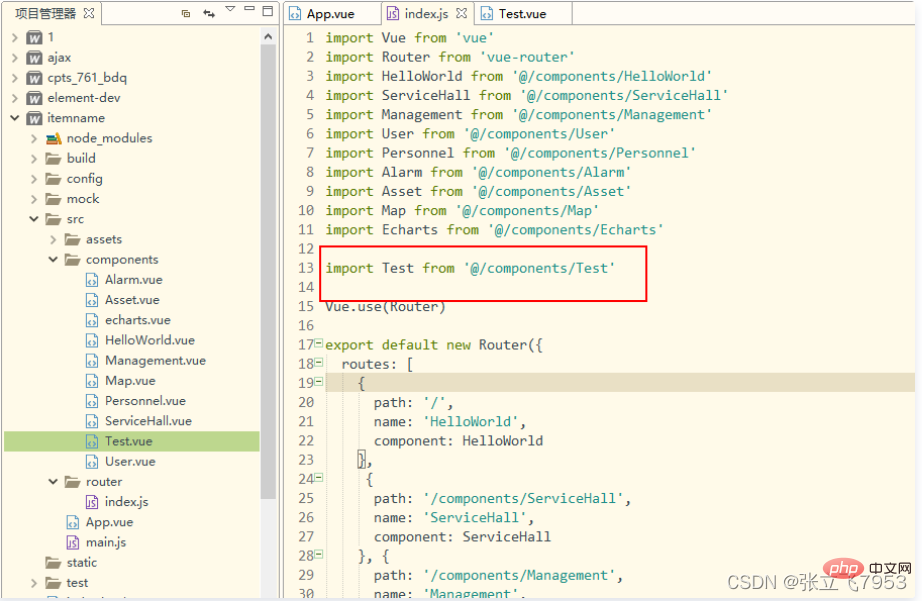The image size is (922, 601).
Task: Expand the build folder
Action: pos(34,158)
